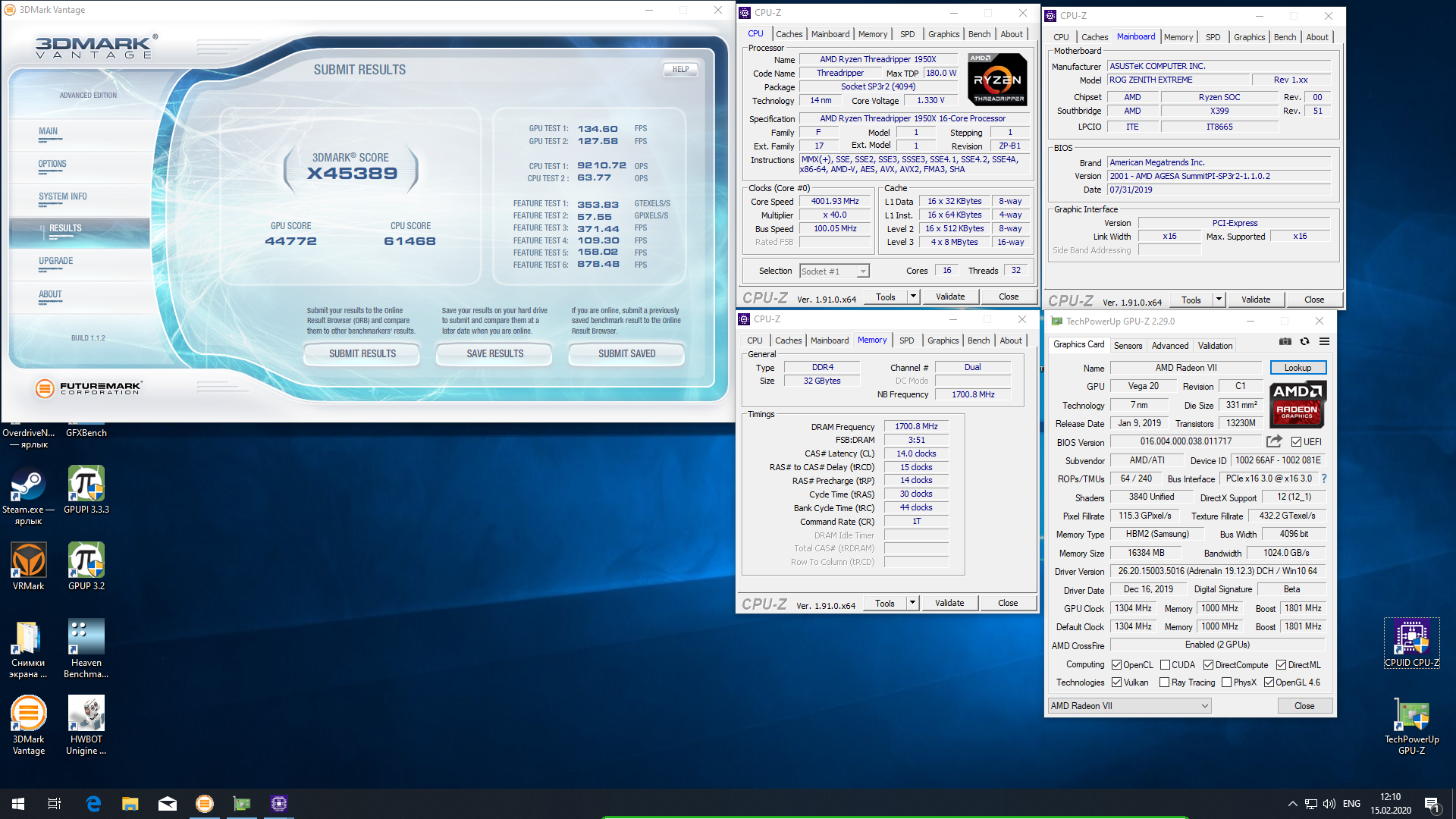The image size is (1456, 819).
Task: Open the Mail app from the taskbar
Action: [168, 804]
